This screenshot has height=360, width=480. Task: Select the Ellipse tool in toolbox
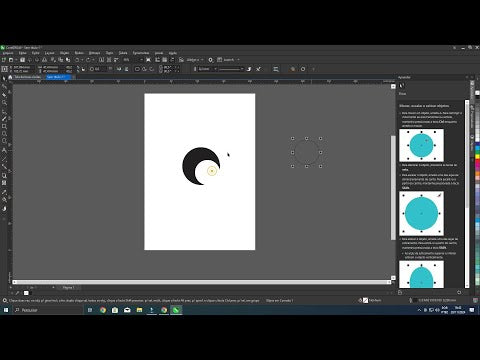pyautogui.click(x=4, y=134)
